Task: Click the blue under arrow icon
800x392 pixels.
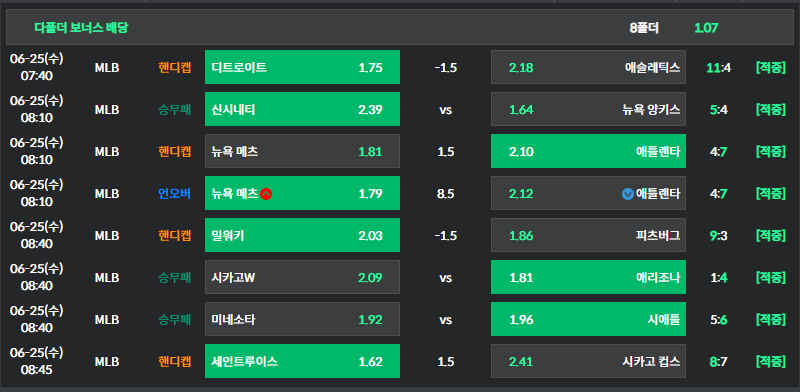Action: tap(628, 194)
